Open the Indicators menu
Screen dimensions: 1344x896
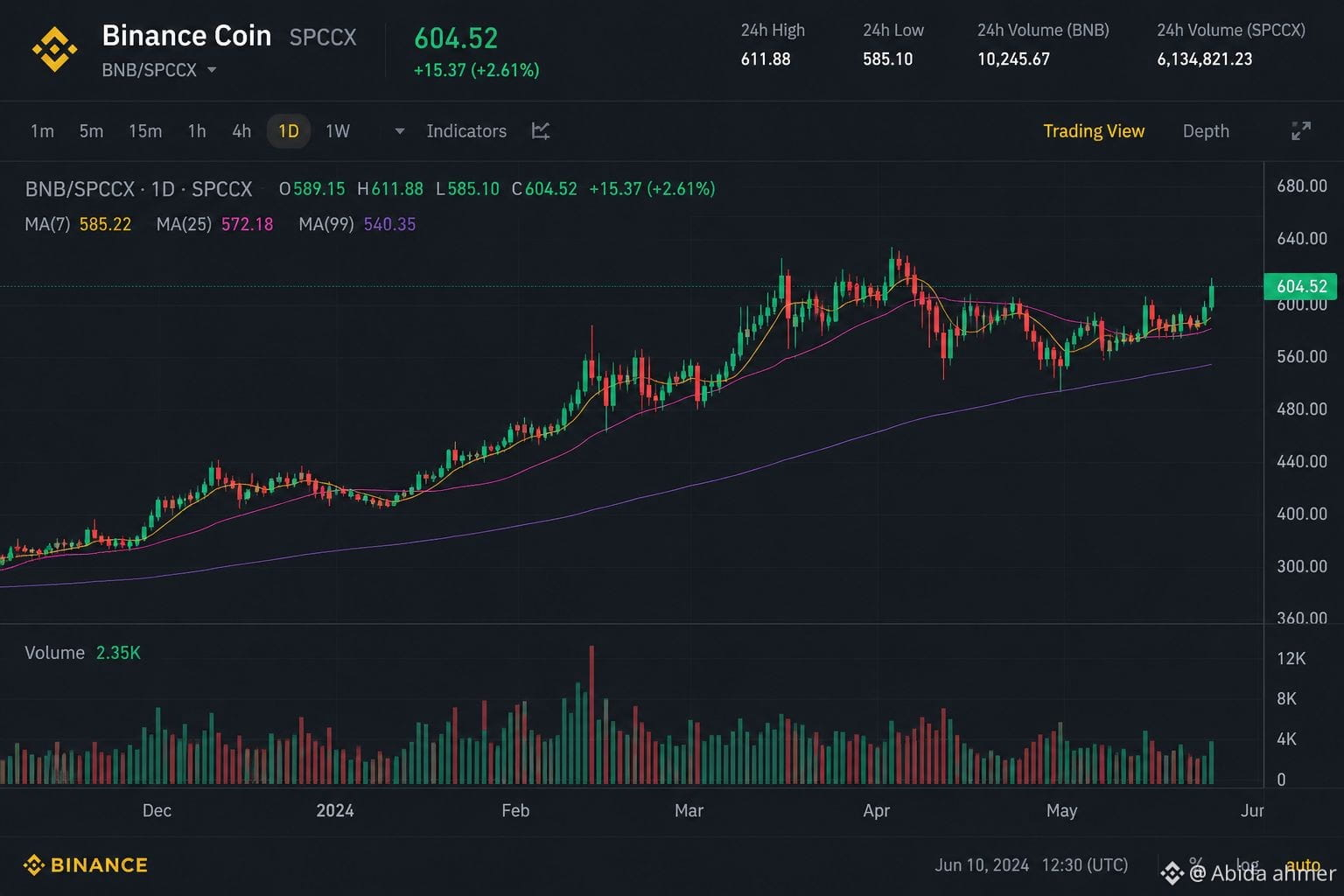click(x=466, y=131)
